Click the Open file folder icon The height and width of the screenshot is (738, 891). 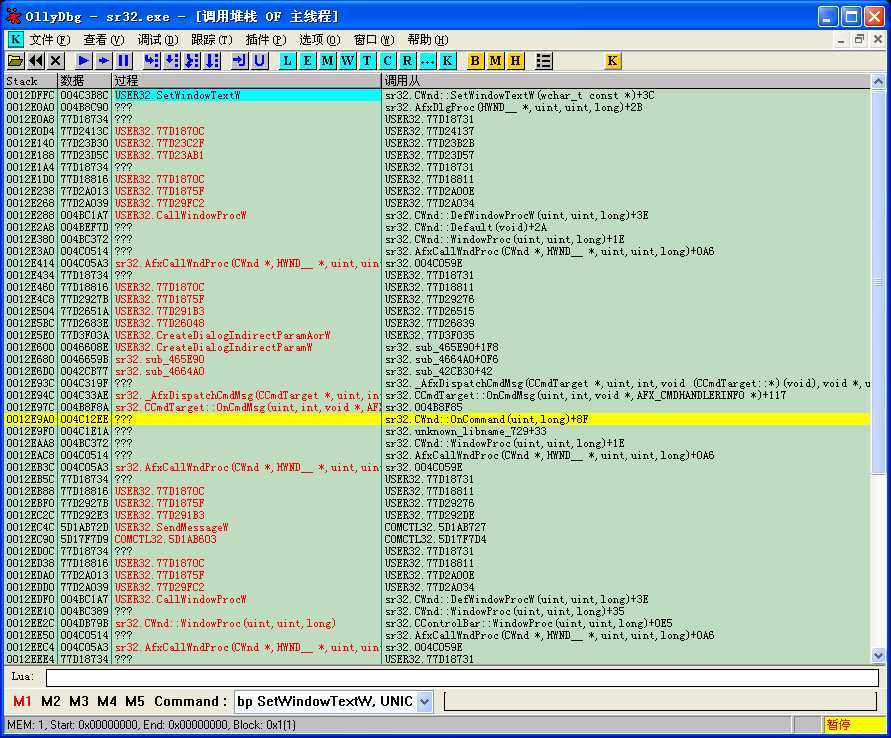16,60
